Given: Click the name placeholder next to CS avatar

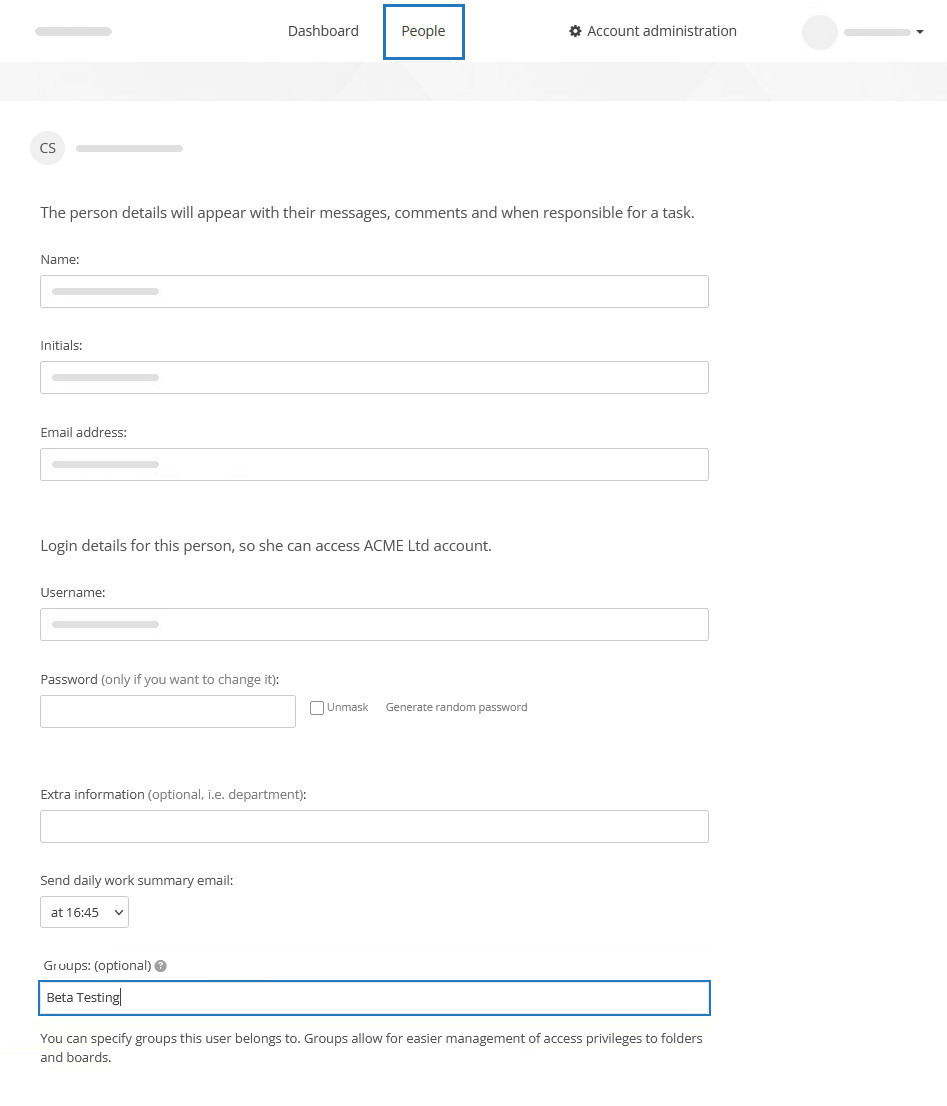Looking at the screenshot, I should click(x=129, y=147).
